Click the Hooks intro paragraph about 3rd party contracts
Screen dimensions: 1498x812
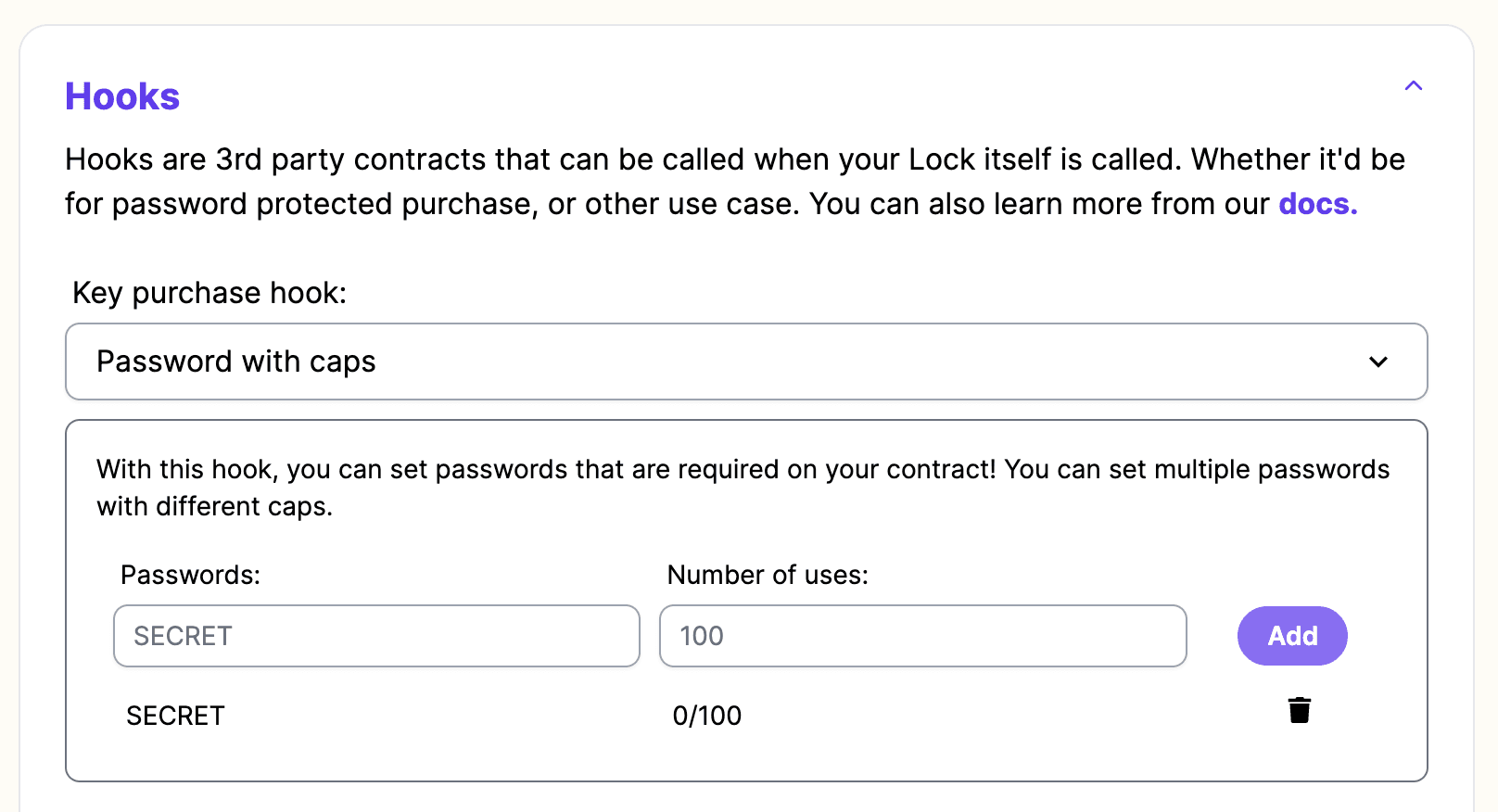tap(735, 182)
